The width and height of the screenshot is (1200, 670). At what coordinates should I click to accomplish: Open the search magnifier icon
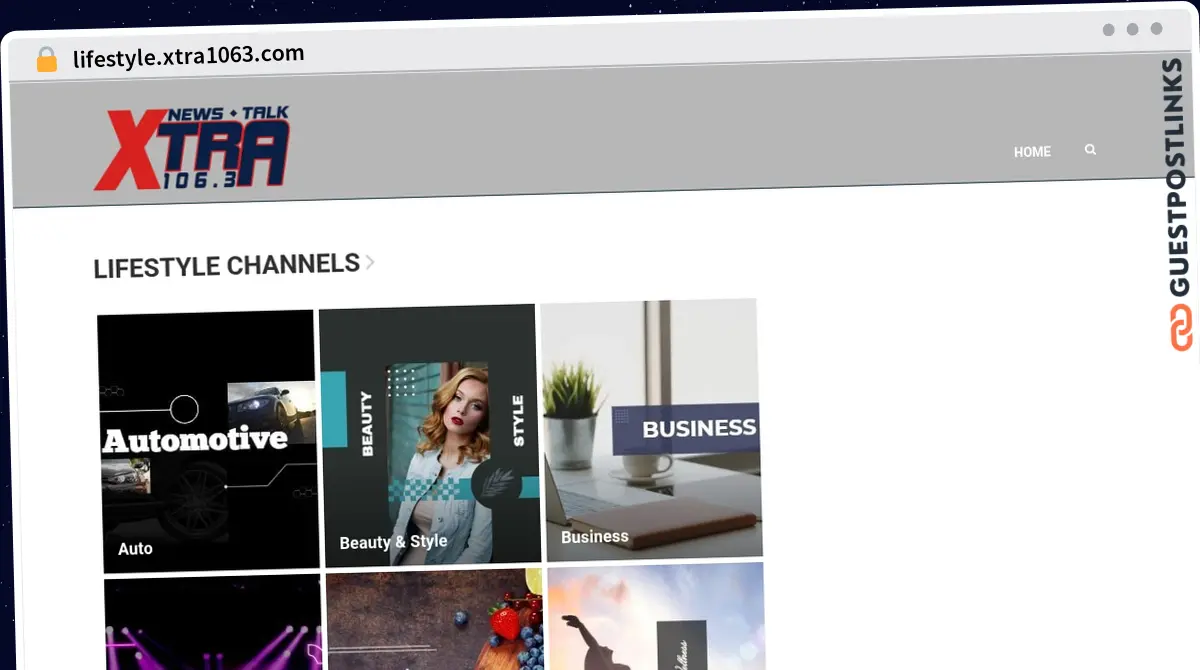coord(1090,149)
